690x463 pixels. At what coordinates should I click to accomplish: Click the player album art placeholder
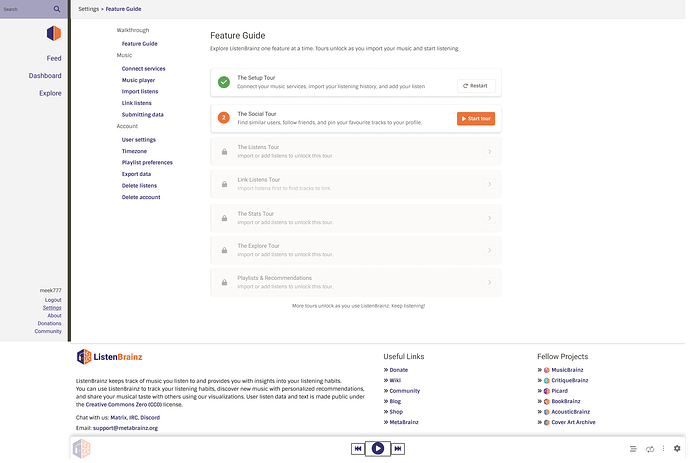click(x=81, y=449)
